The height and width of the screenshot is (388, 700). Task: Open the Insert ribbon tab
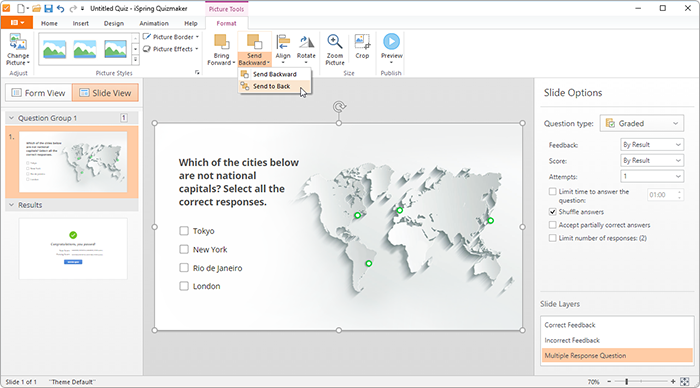coord(81,23)
